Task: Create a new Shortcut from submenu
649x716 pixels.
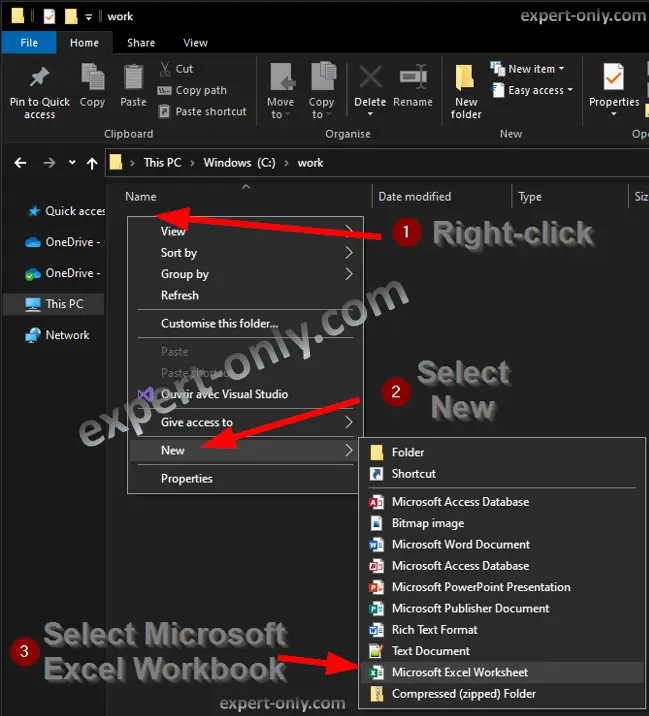Action: tap(502, 474)
